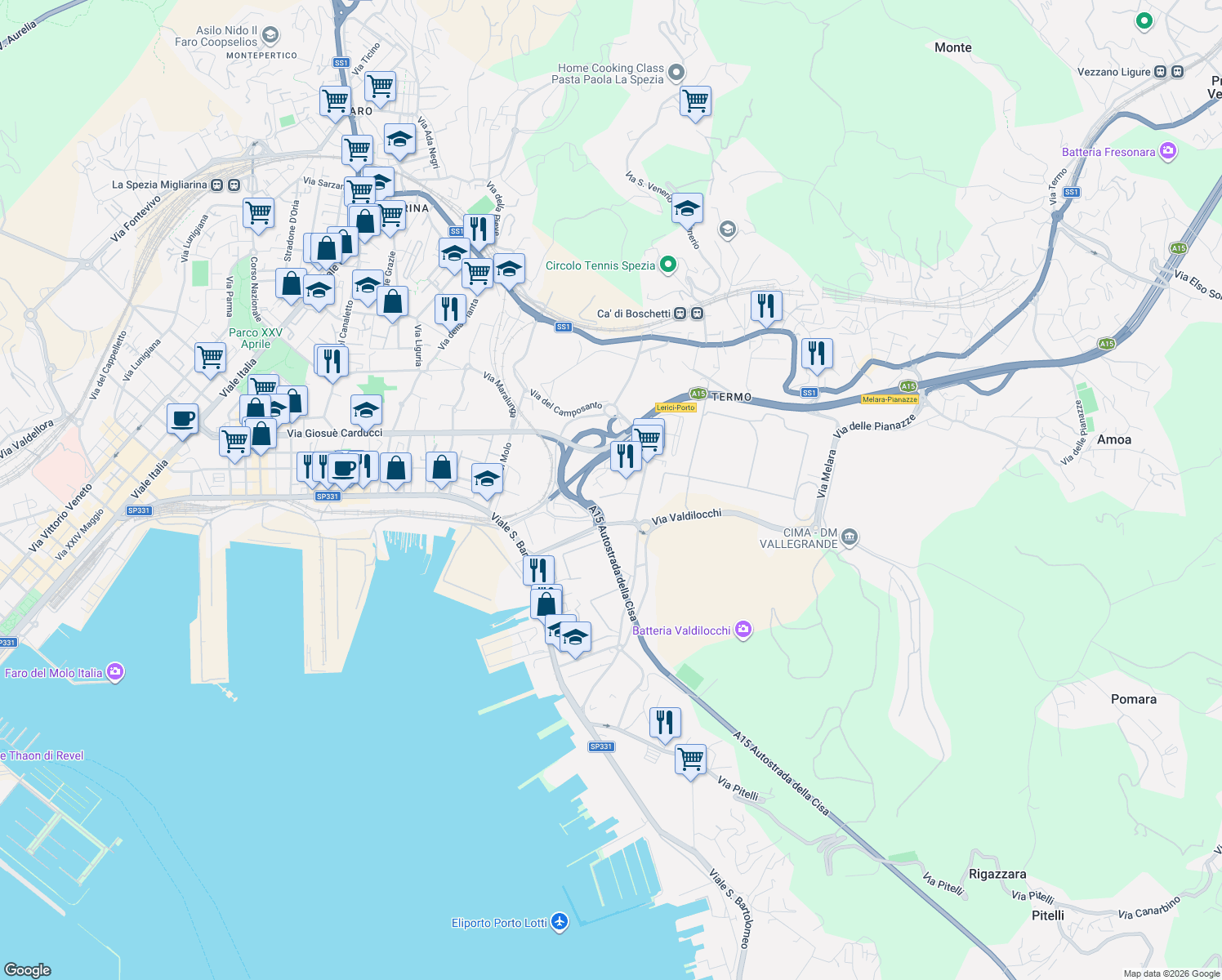The height and width of the screenshot is (980, 1222).
Task: Select the Via Valdilocchi street label
Action: pyautogui.click(x=687, y=517)
